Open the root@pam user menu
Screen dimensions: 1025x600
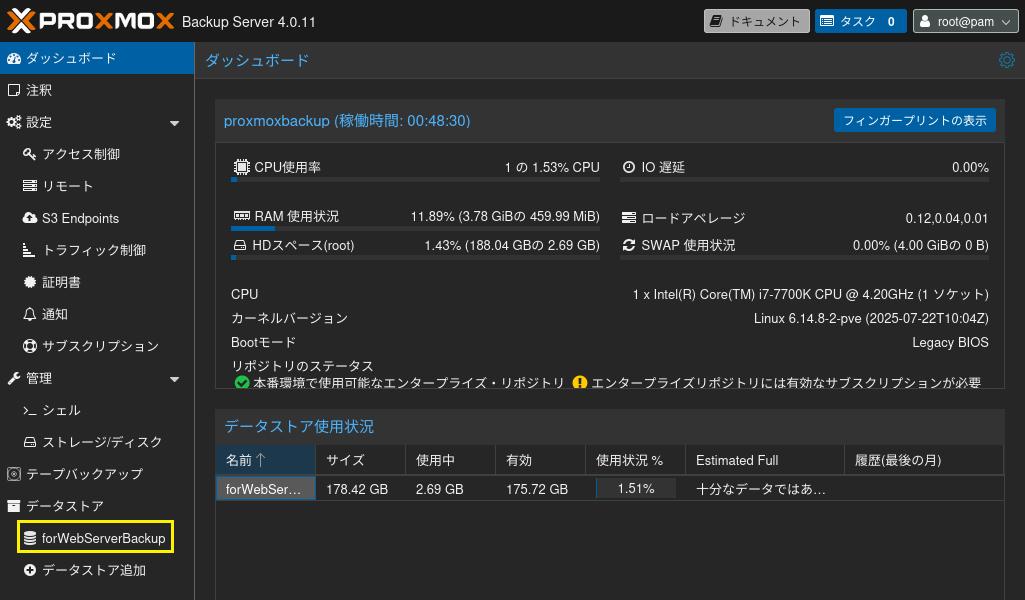click(x=966, y=21)
